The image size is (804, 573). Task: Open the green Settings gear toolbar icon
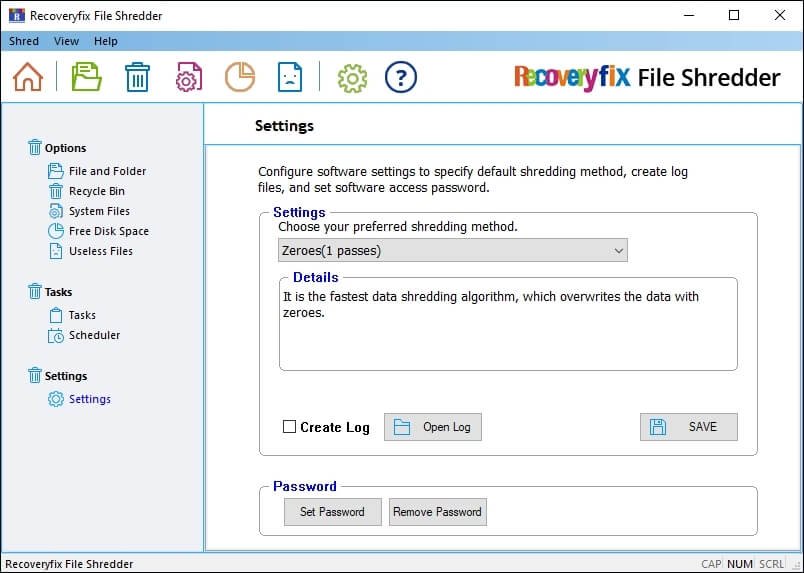[352, 77]
